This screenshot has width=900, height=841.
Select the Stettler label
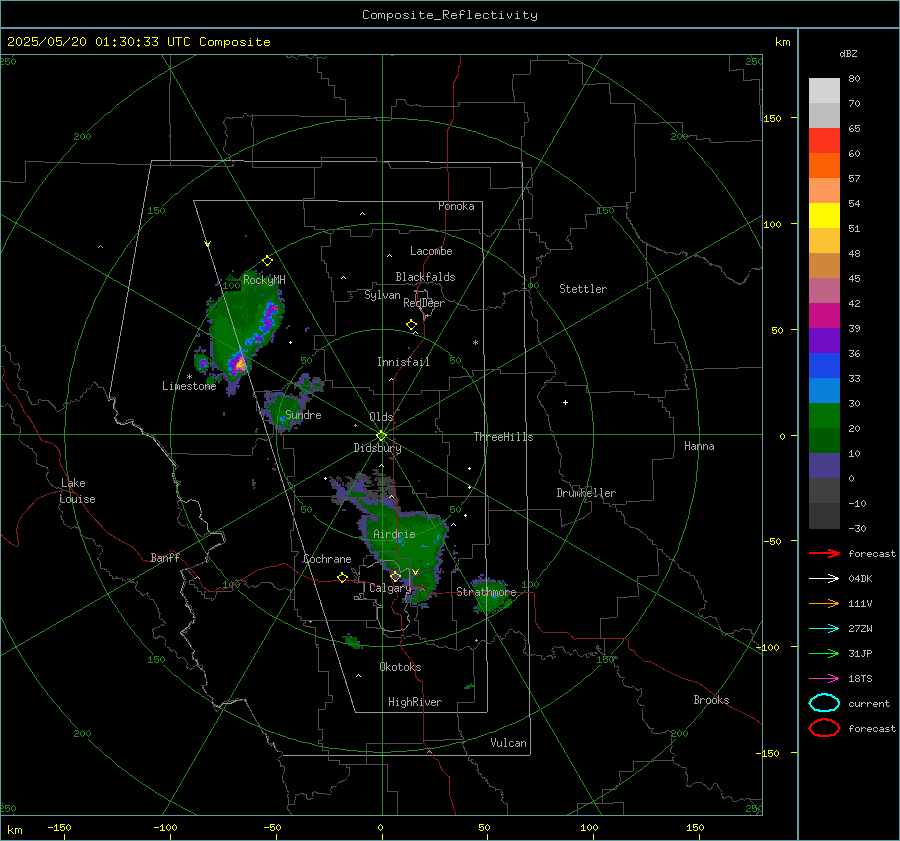(x=583, y=289)
